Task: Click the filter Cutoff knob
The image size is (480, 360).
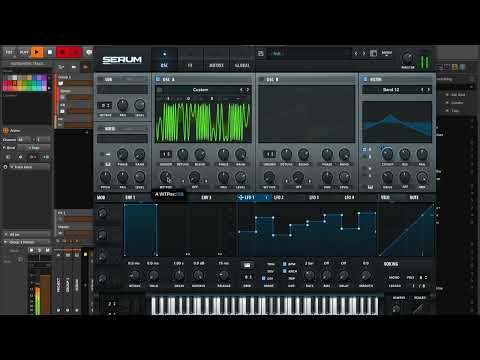Action: point(387,154)
